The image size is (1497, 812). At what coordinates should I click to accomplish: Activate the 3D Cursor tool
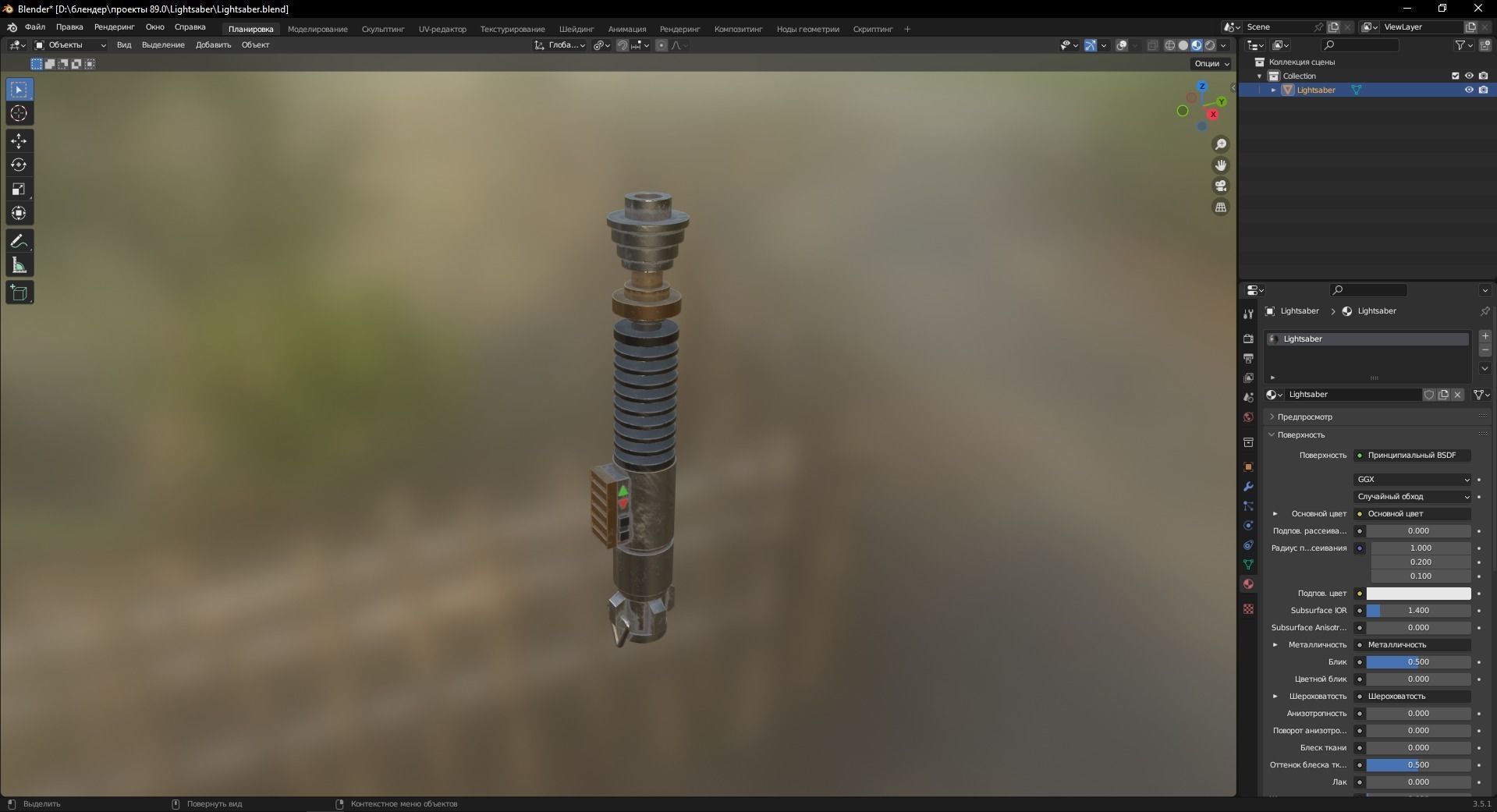19,114
